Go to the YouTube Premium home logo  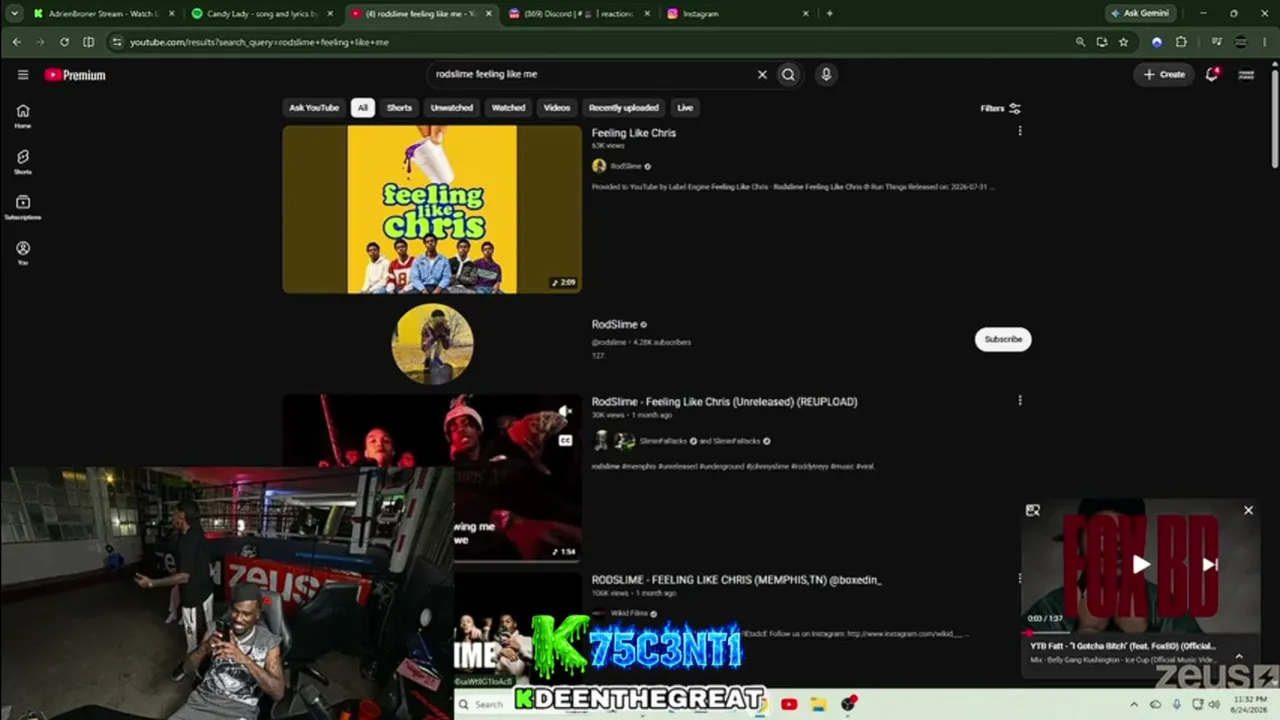click(x=75, y=75)
